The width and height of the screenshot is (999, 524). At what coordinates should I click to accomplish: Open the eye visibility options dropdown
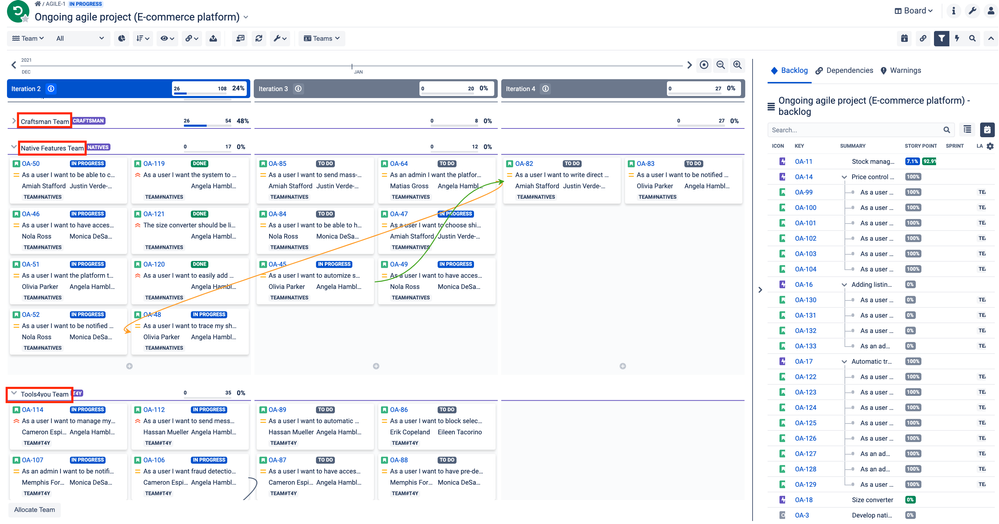click(x=168, y=38)
